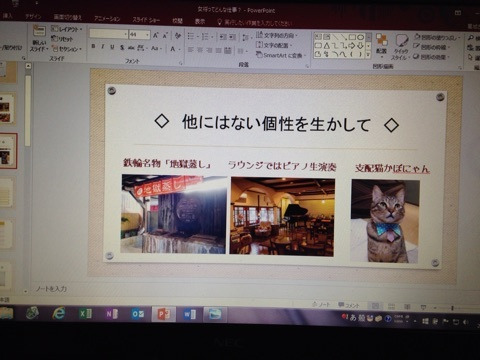Click the Clear All Formatting icon
This screenshot has height=360, width=480.
tap(178, 36)
